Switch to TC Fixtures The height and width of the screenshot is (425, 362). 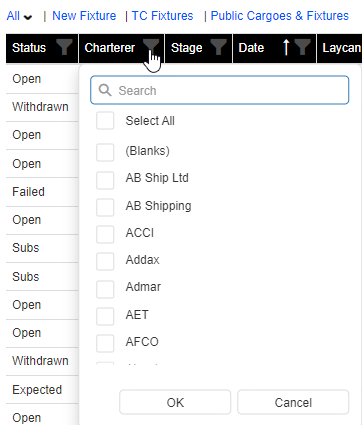point(162,16)
